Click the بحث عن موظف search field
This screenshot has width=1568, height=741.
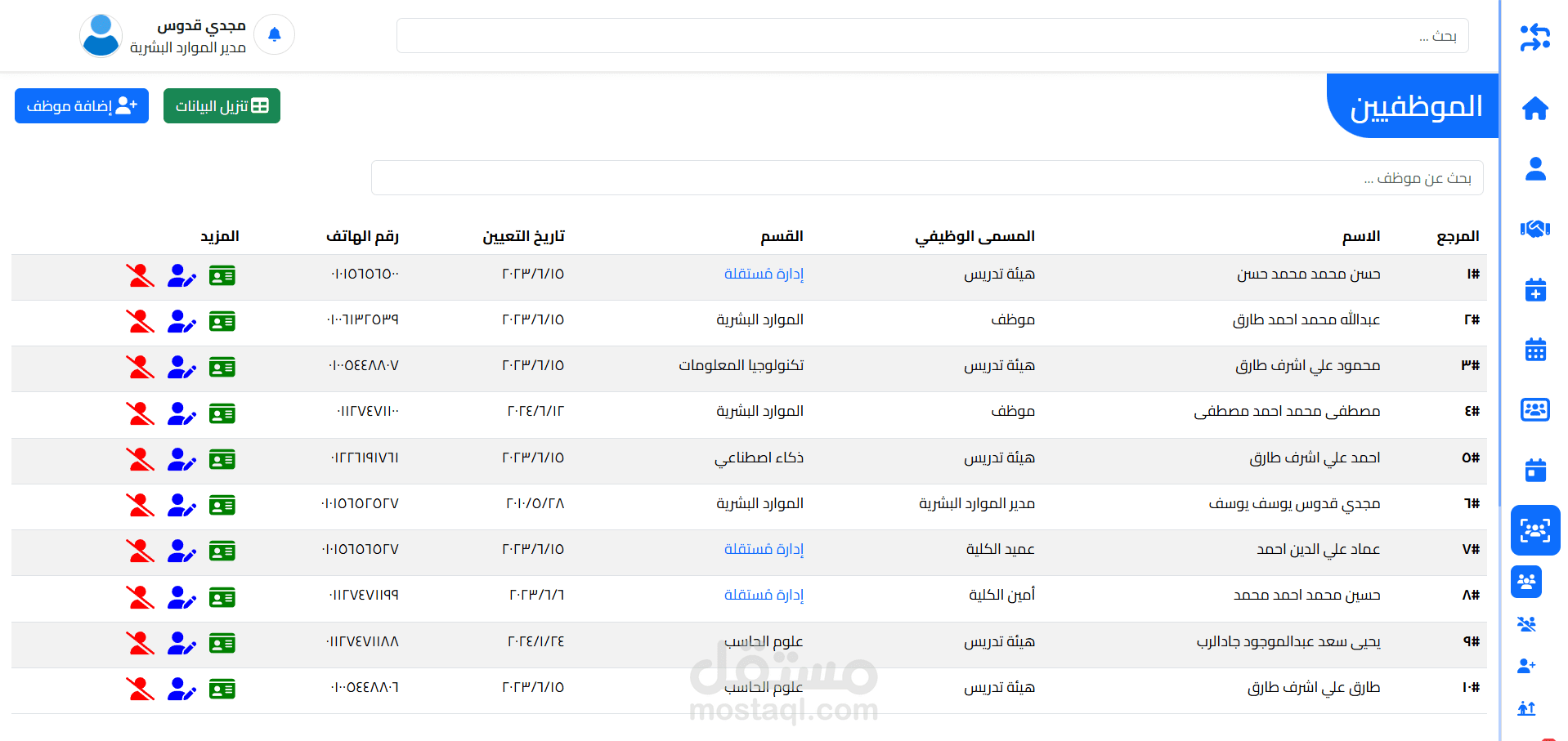tap(927, 178)
